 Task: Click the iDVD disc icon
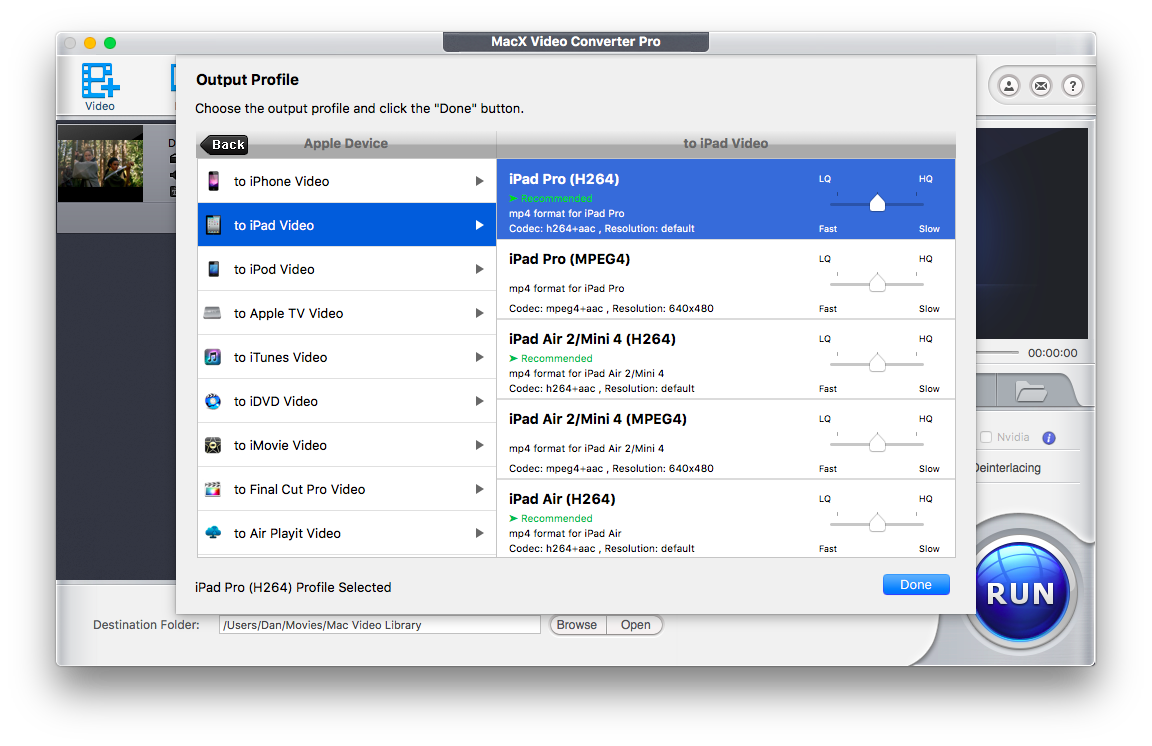[x=213, y=401]
